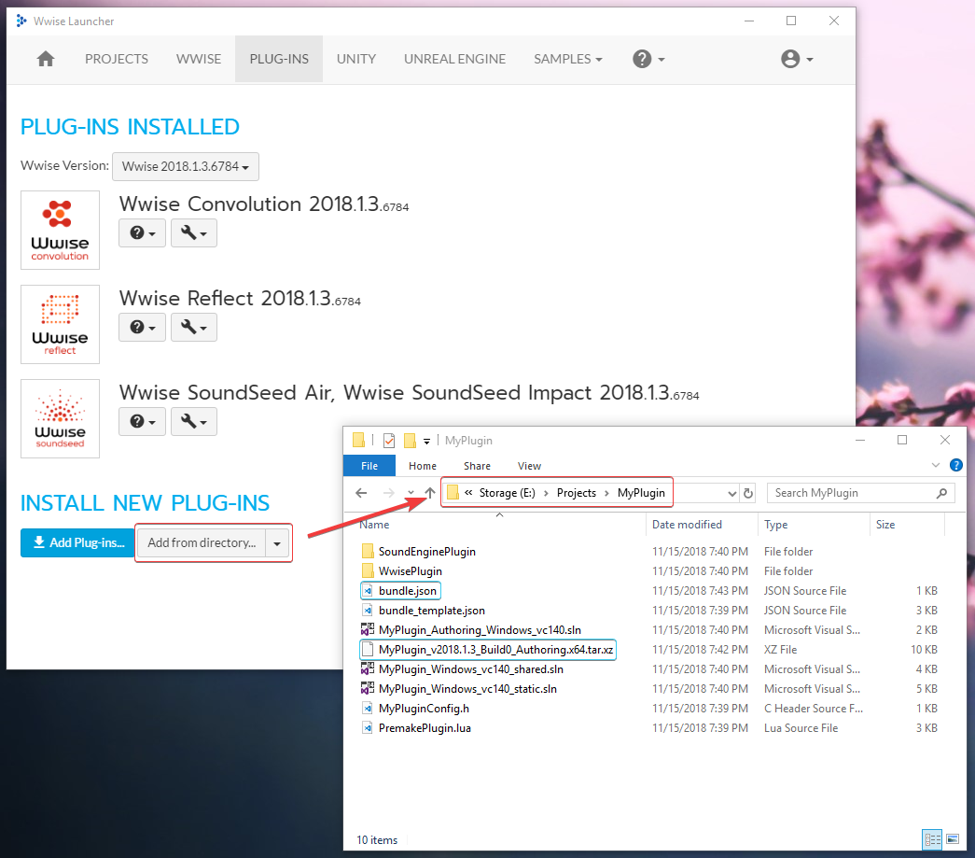Click the Properties quick access icon

click(389, 440)
